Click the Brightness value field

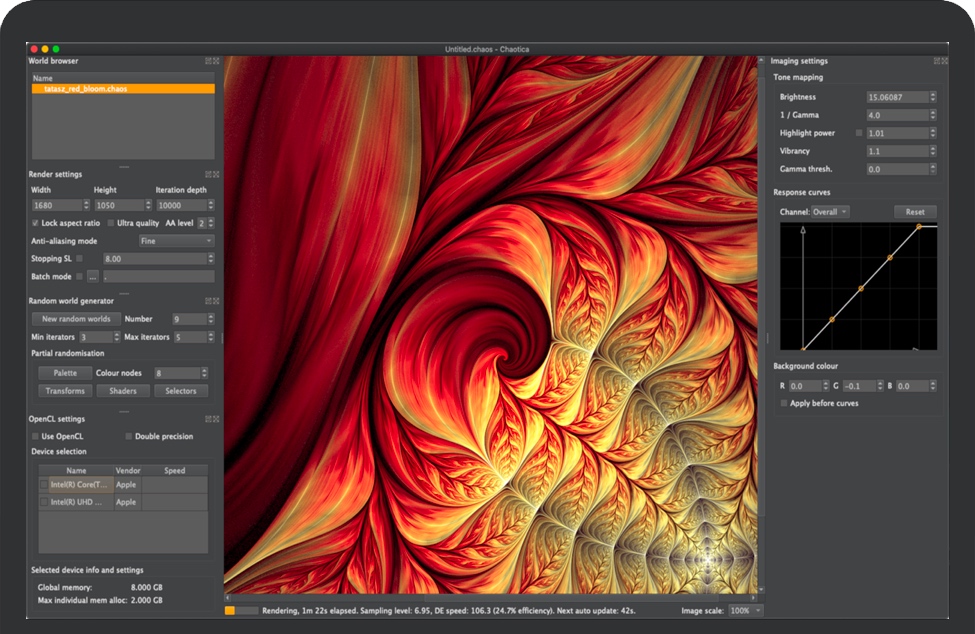897,97
